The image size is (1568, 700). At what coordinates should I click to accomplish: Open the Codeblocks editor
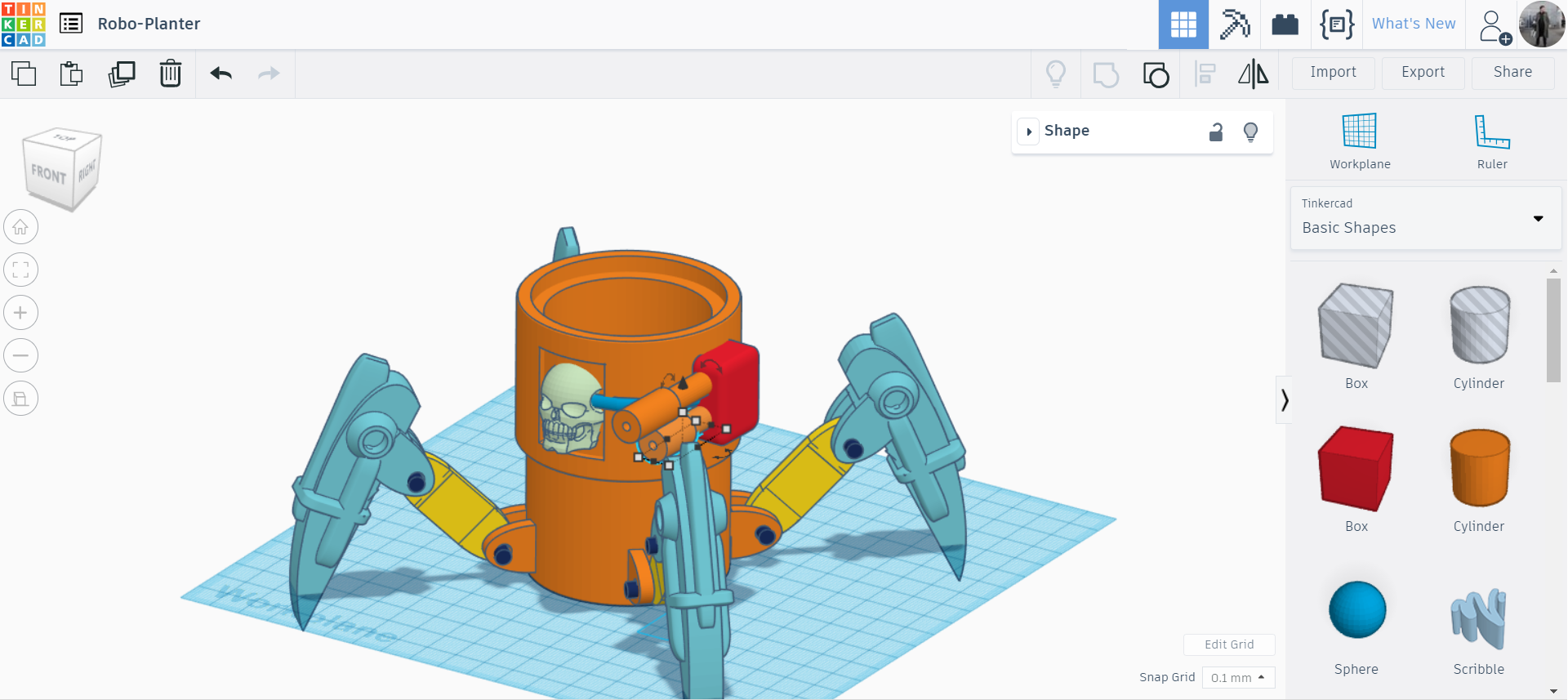[x=1337, y=25]
